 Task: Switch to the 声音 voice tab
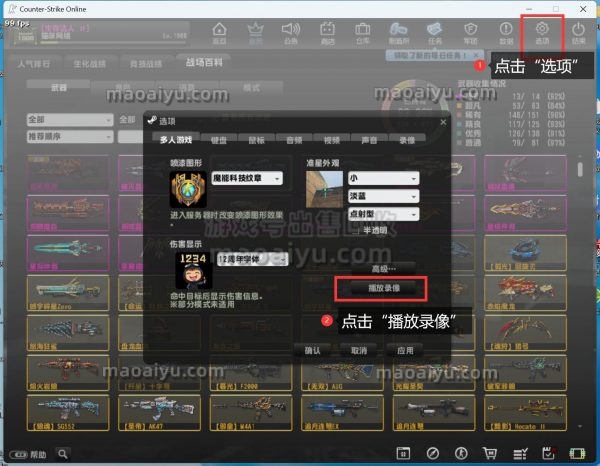(x=369, y=140)
